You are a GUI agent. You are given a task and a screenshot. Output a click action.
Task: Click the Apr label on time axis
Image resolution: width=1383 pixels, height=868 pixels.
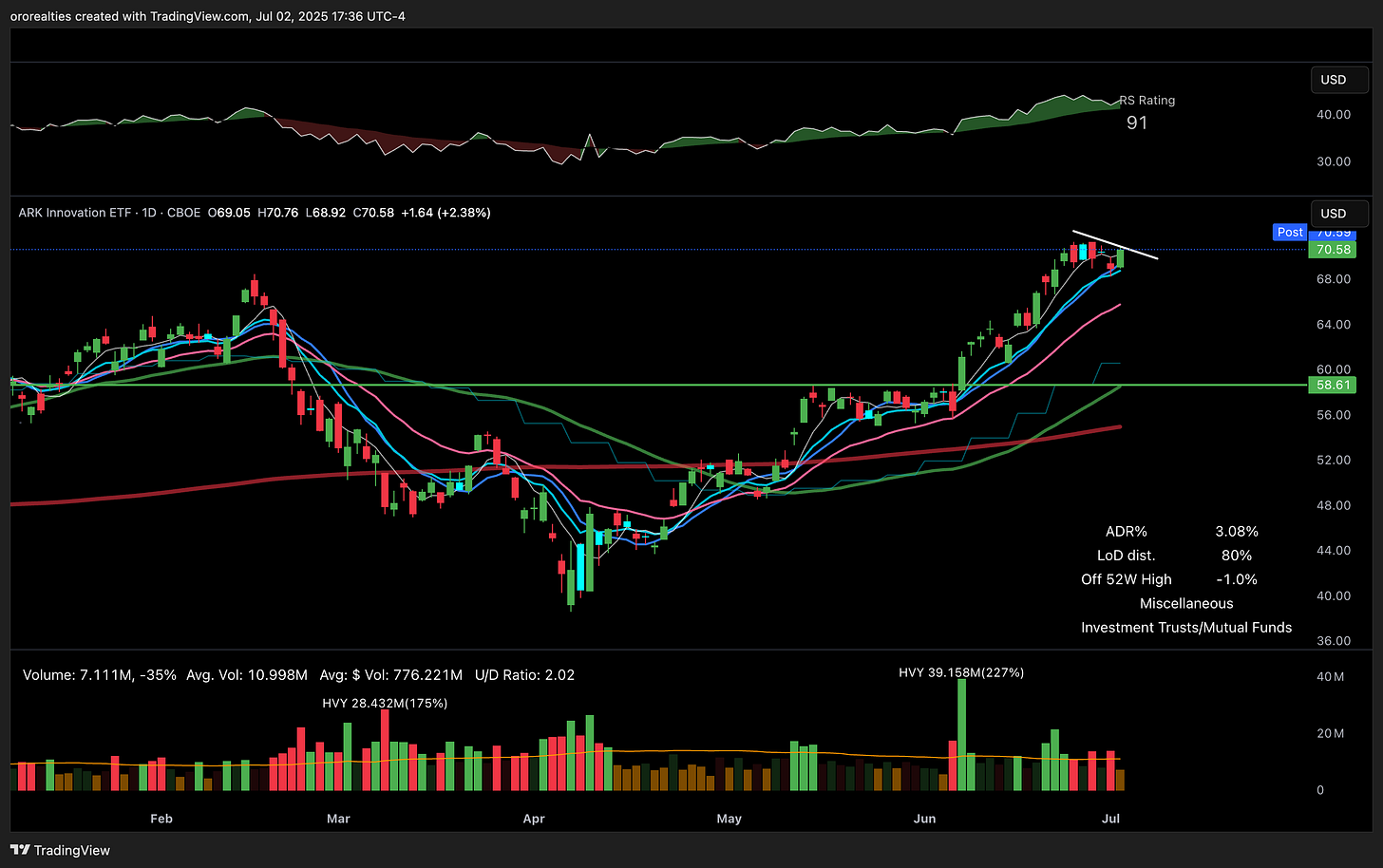(x=534, y=819)
